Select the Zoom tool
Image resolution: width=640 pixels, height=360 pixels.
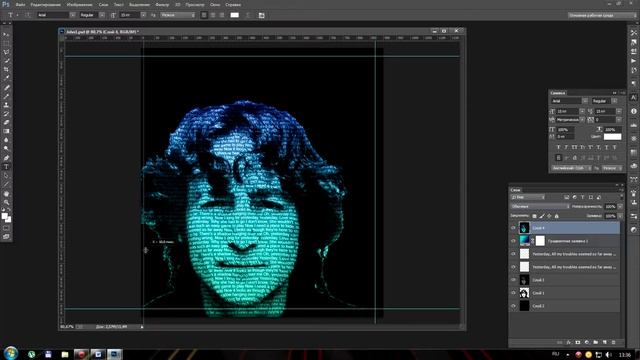[x=7, y=202]
